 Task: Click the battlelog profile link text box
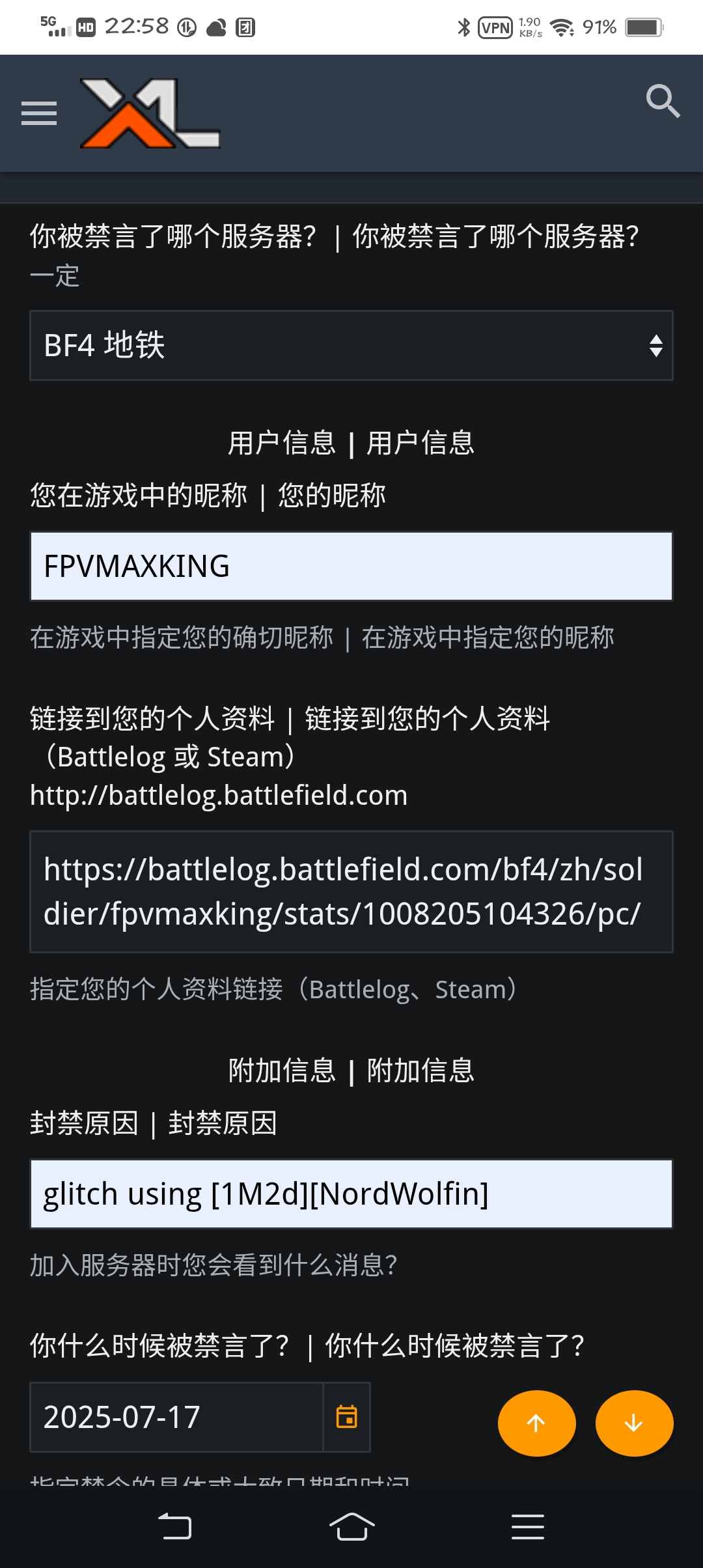351,891
